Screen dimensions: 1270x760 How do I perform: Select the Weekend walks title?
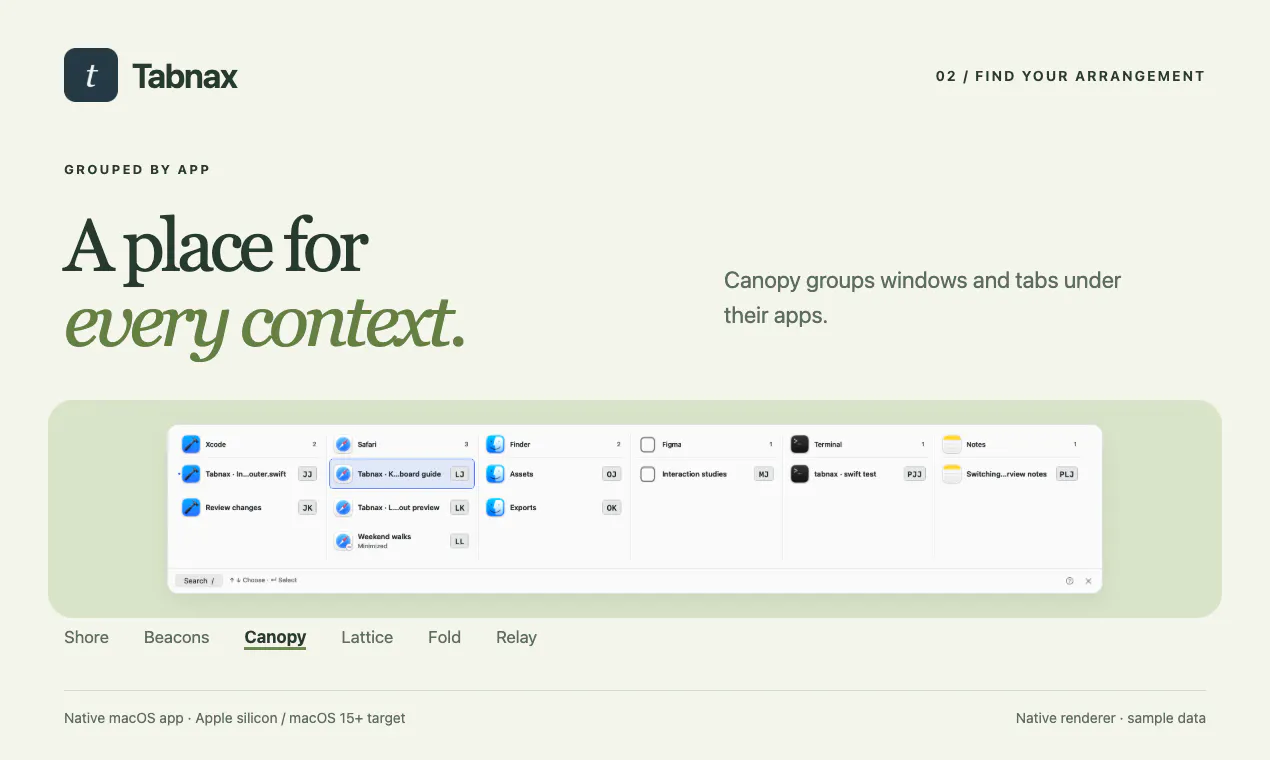click(384, 537)
